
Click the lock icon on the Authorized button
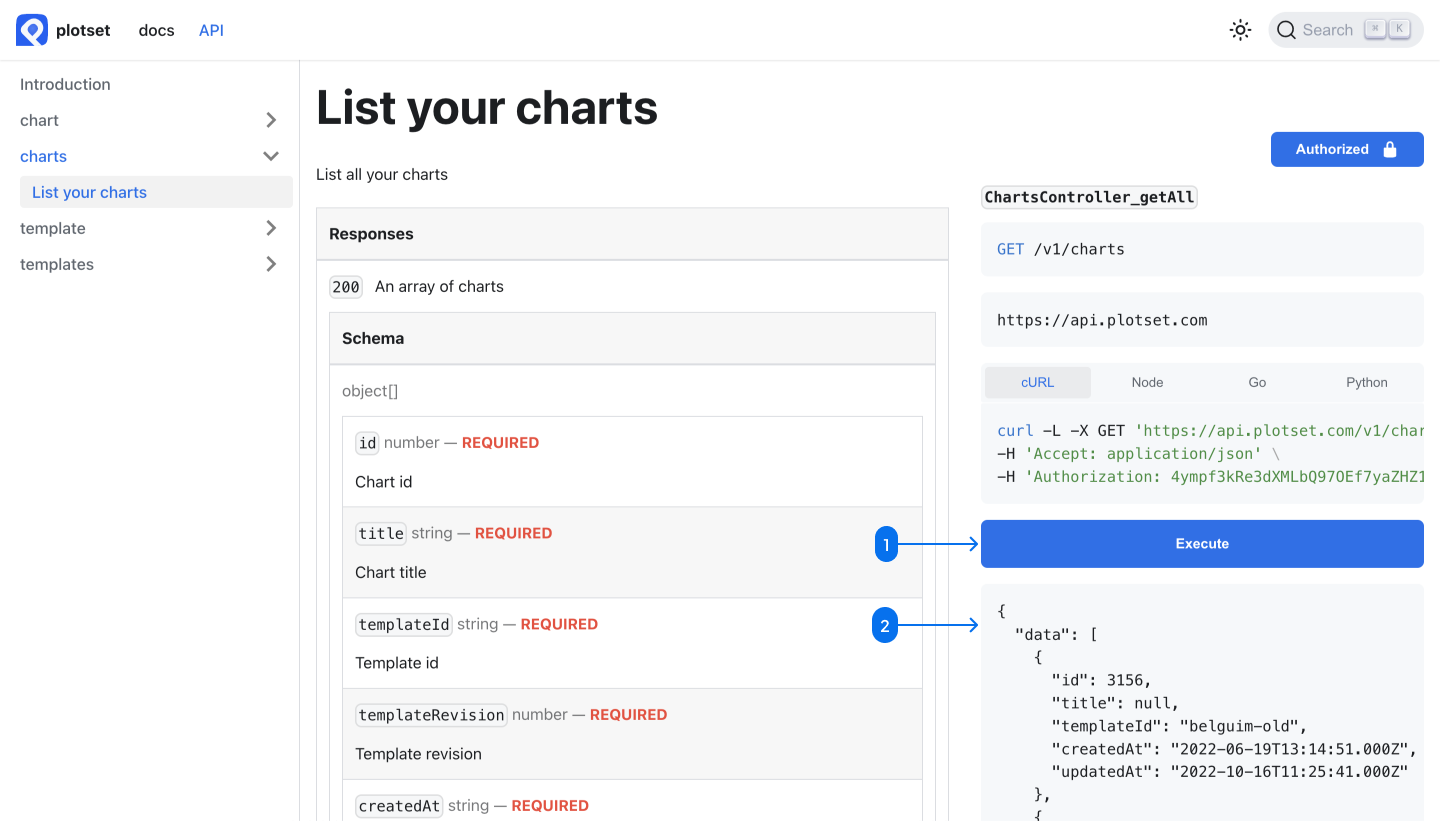click(x=1389, y=148)
